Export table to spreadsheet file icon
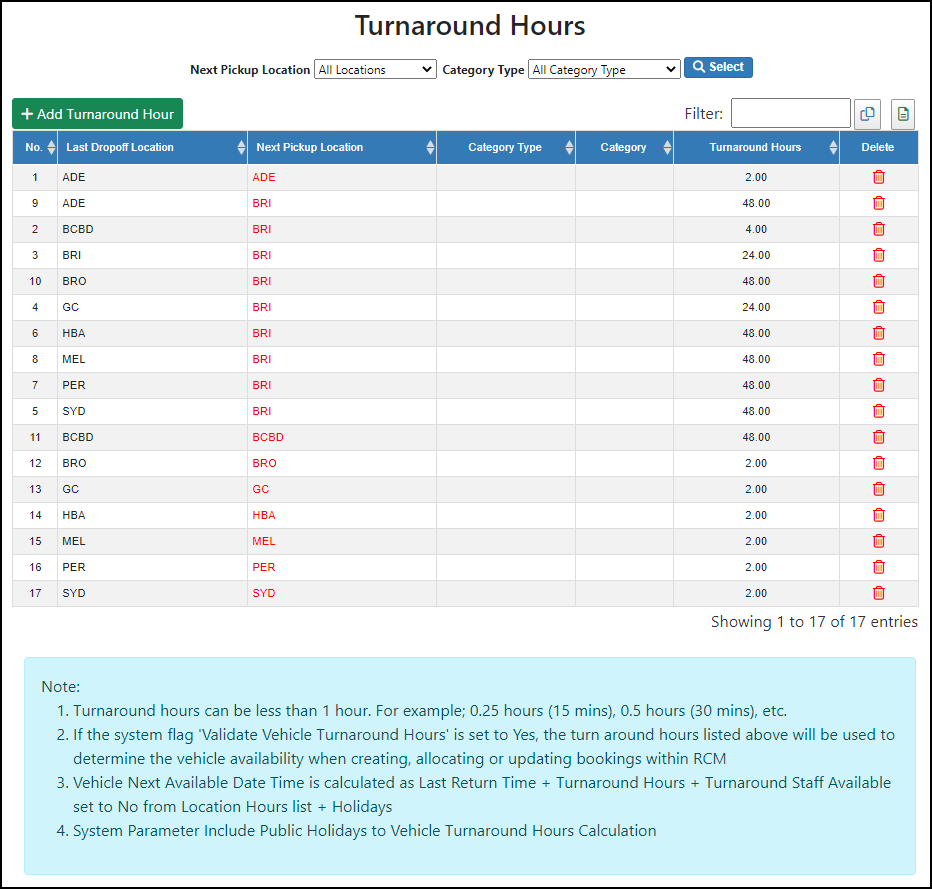This screenshot has width=932, height=889. [x=903, y=114]
